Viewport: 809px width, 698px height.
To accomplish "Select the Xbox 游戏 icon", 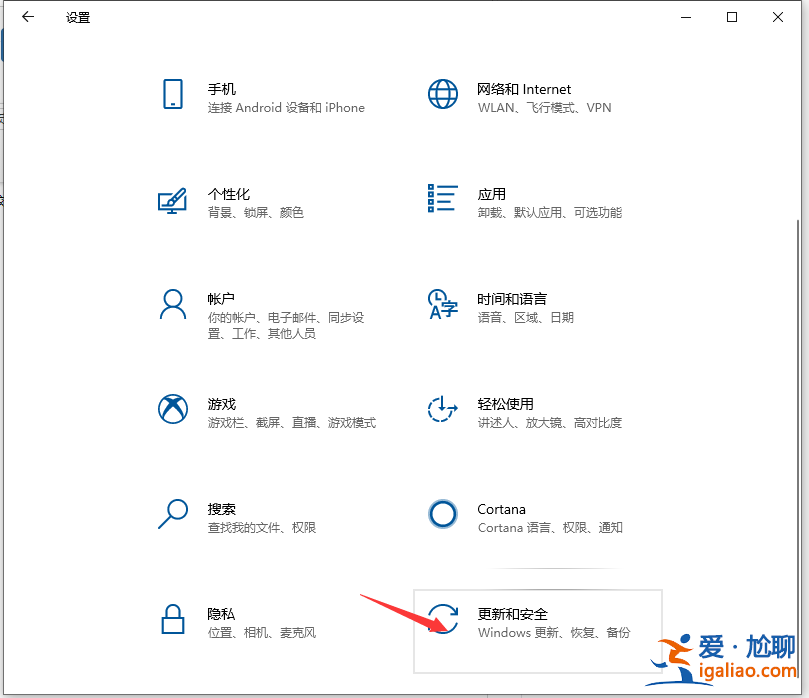I will (x=173, y=411).
